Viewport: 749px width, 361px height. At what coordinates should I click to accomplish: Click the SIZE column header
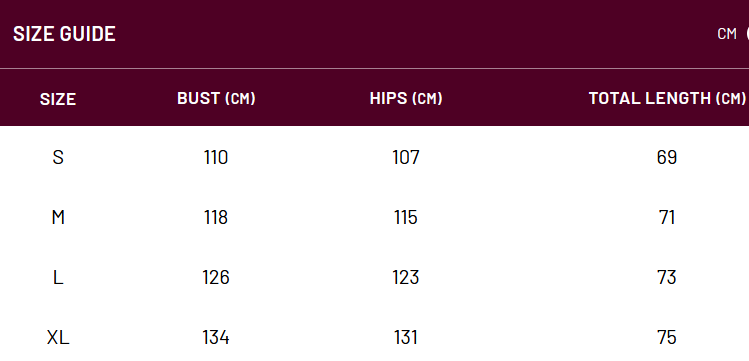click(x=58, y=99)
